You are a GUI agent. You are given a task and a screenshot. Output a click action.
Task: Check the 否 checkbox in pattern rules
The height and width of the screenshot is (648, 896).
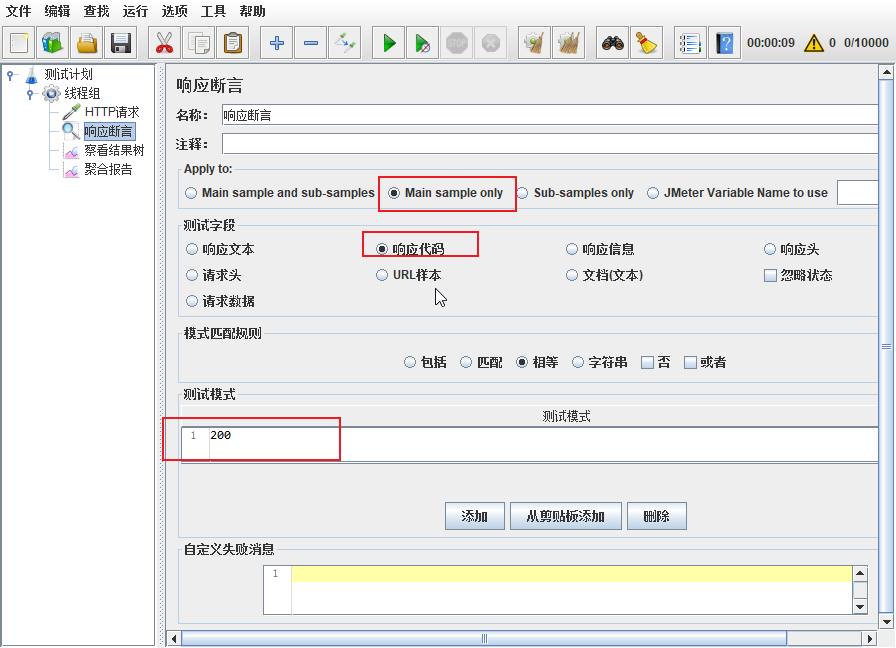[x=647, y=362]
